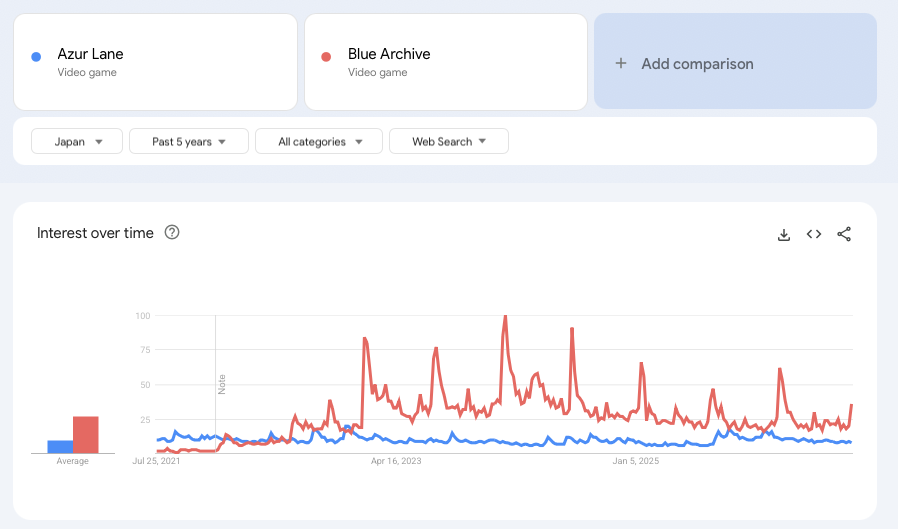Click Video game under Blue Archive

[x=377, y=72]
